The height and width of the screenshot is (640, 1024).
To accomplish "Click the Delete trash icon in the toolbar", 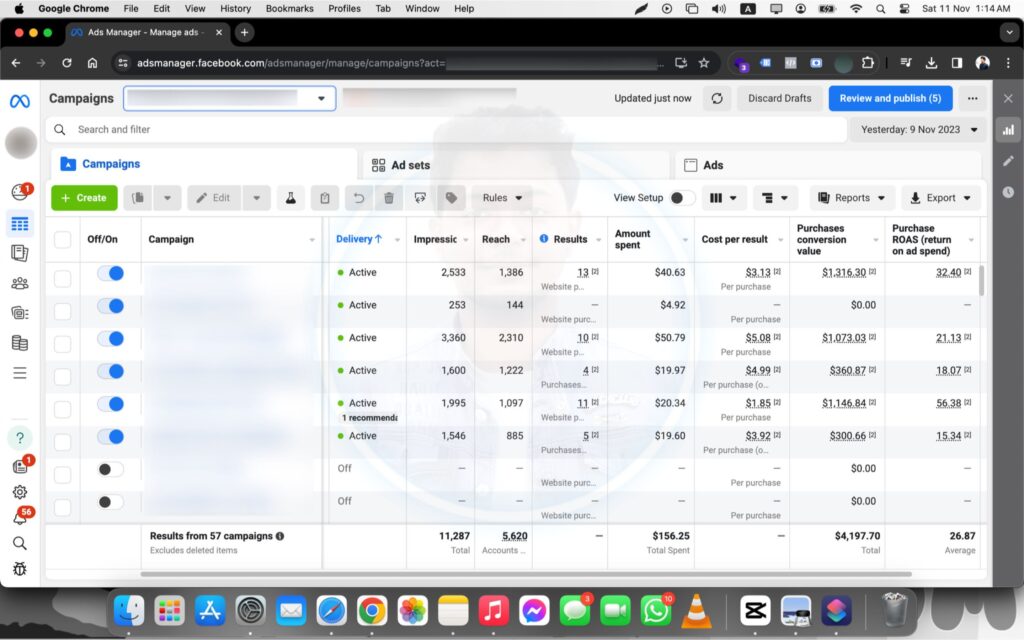I will (389, 198).
